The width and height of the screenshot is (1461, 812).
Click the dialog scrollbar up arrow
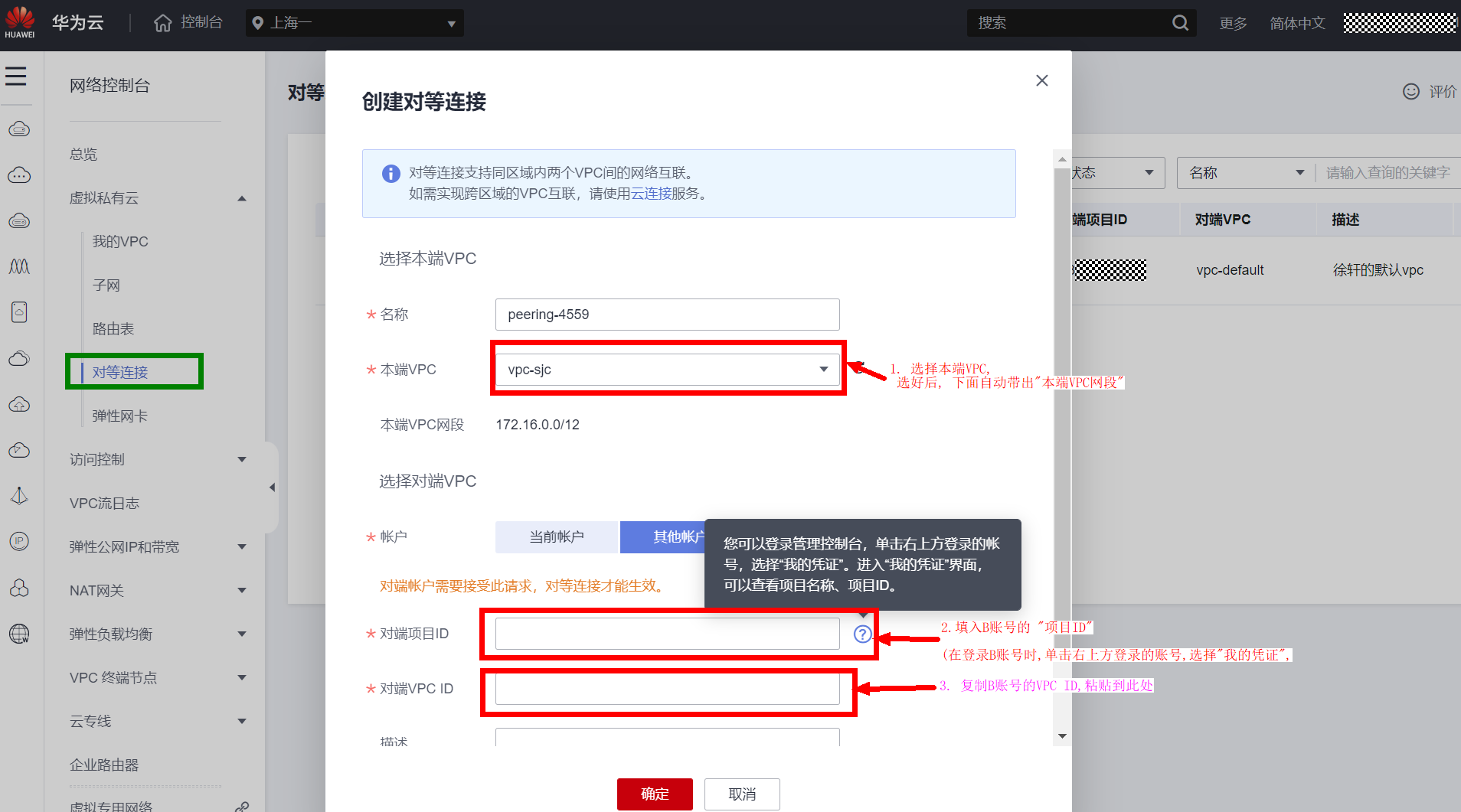(1062, 159)
